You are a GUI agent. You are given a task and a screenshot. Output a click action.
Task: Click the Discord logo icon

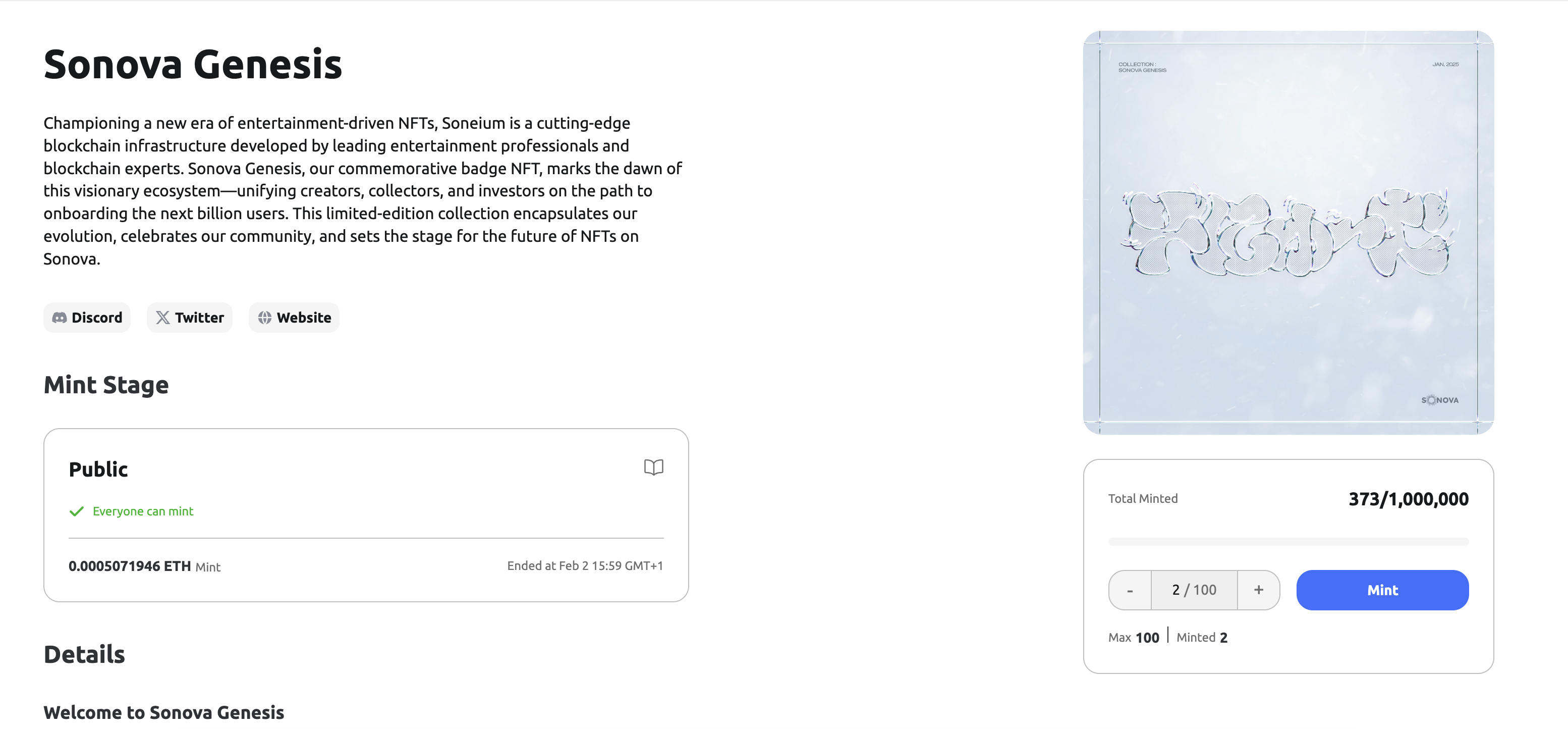pyautogui.click(x=59, y=318)
